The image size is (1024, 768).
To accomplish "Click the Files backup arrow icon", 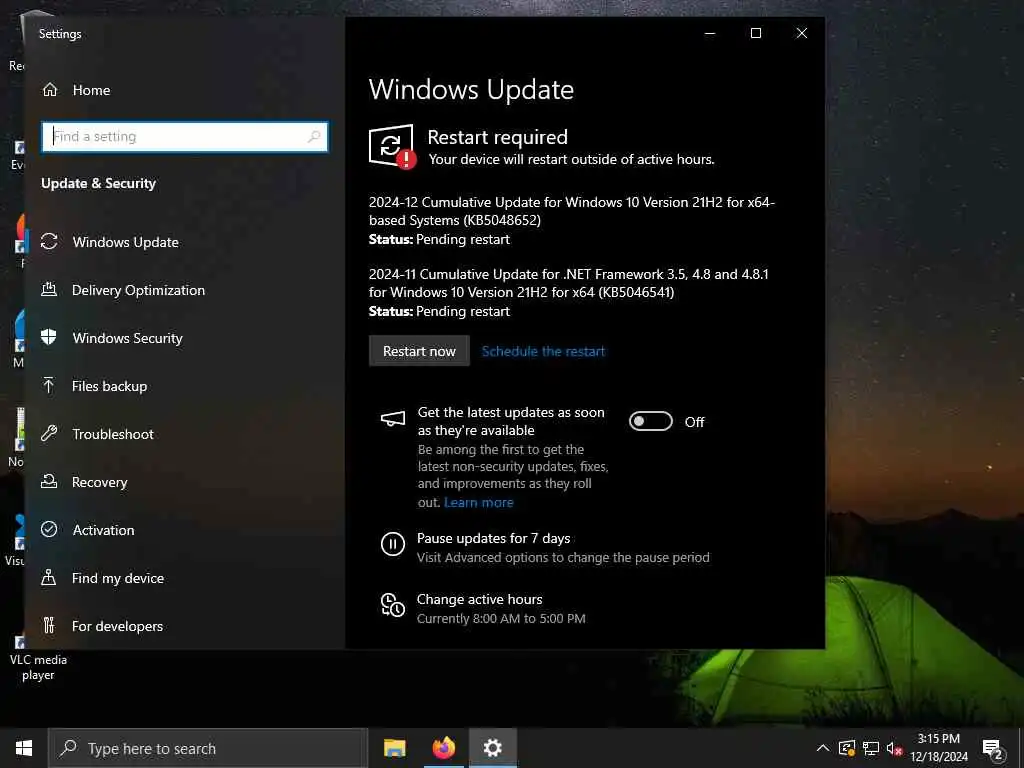I will 49,385.
